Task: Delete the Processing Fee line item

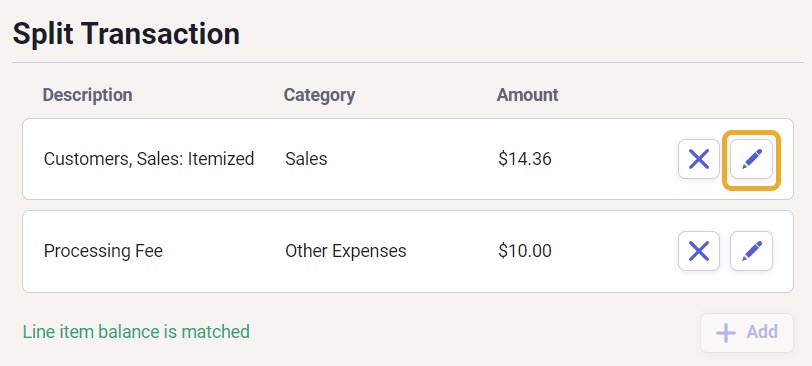Action: click(699, 251)
